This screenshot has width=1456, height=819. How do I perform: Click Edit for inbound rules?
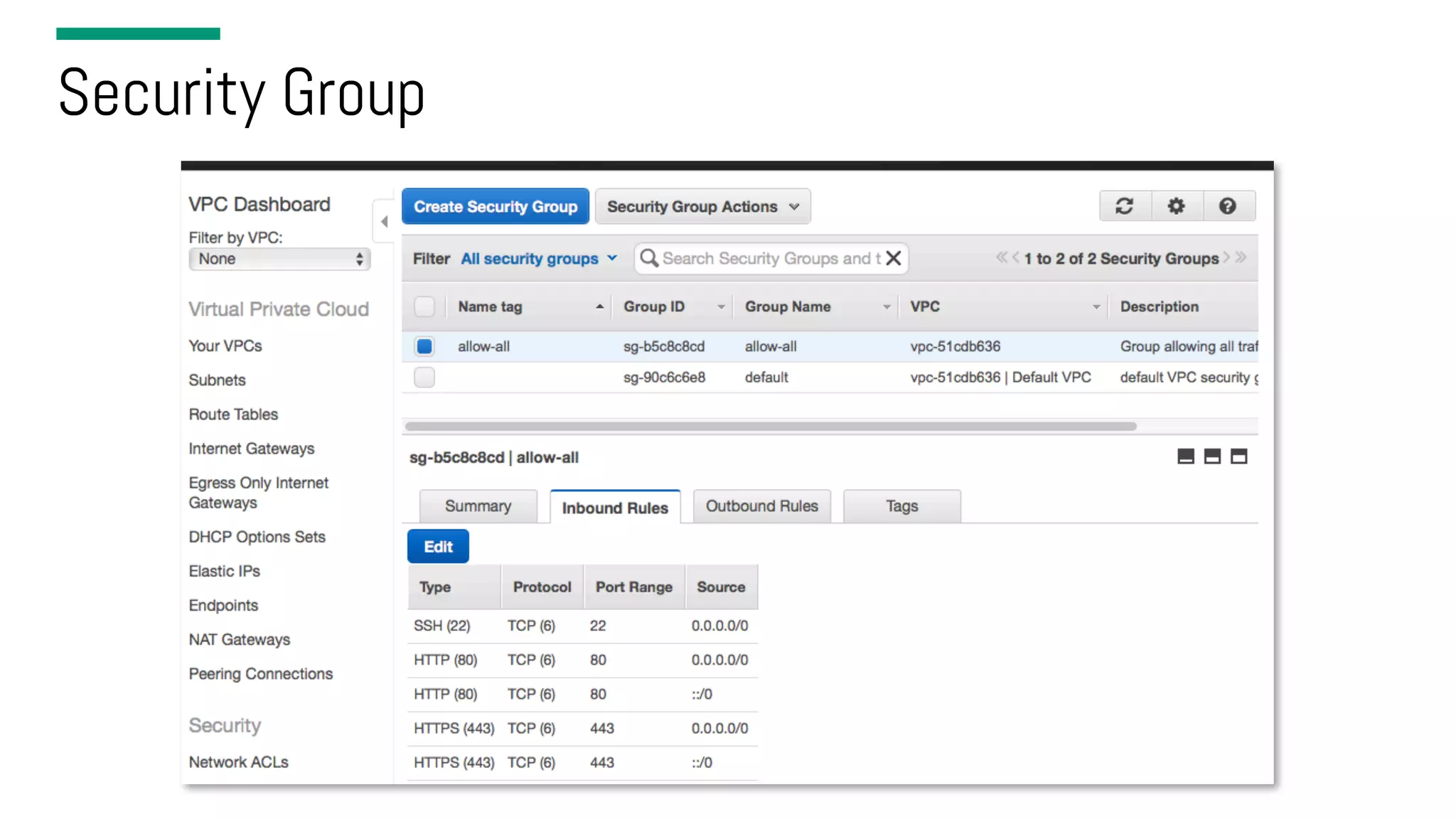[438, 547]
